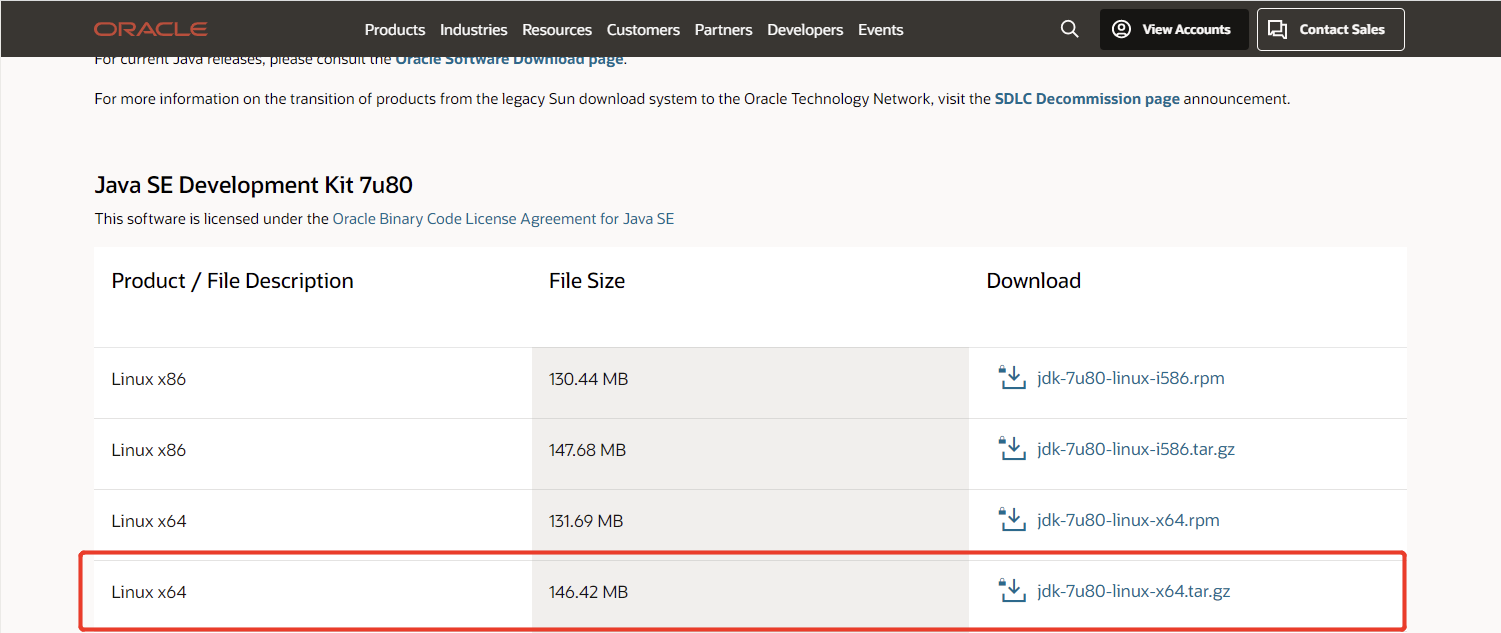Go to the Events menu item
The height and width of the screenshot is (633, 1501).
[x=880, y=30]
